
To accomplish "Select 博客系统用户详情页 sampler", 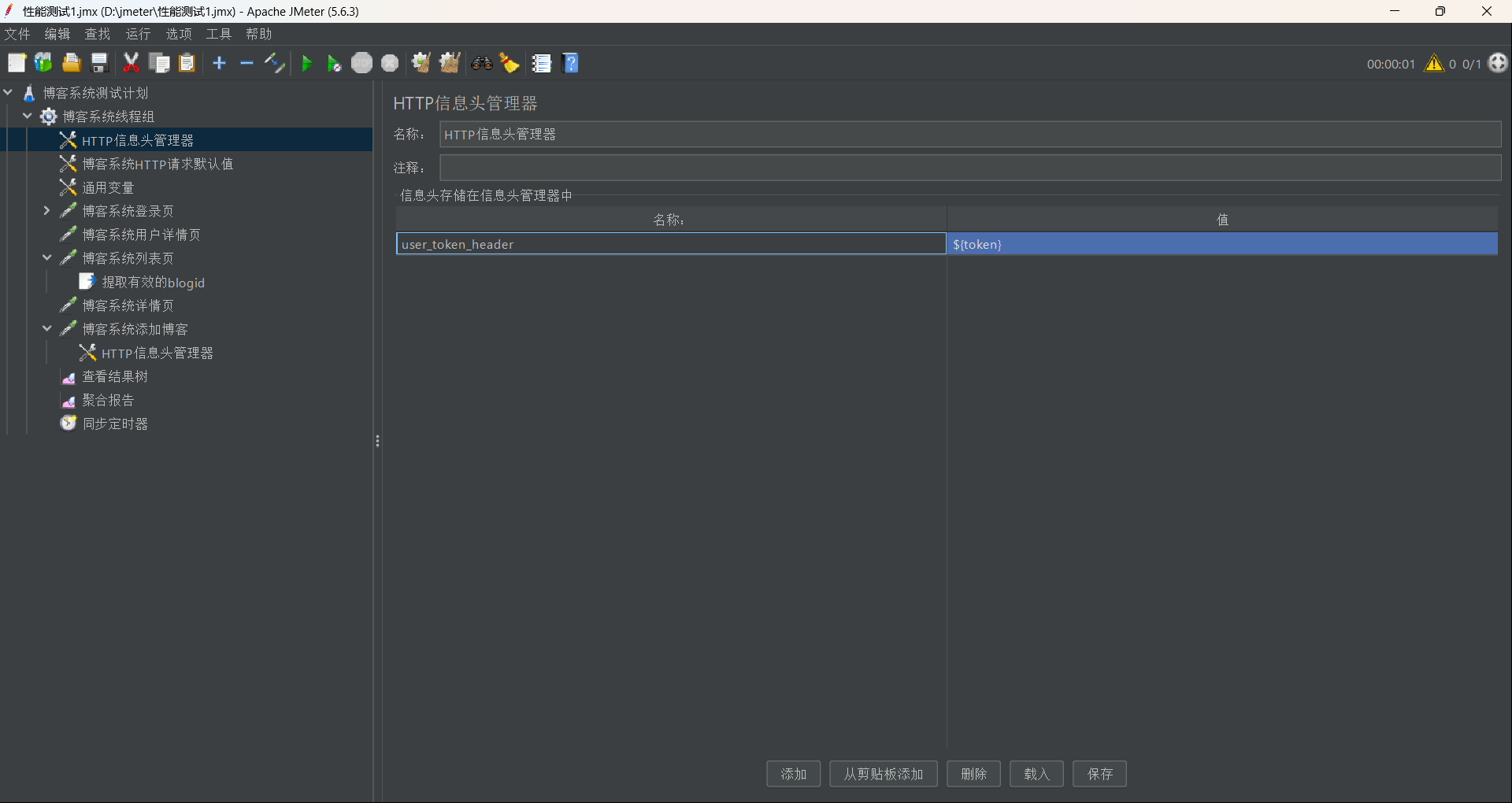I will pos(141,235).
